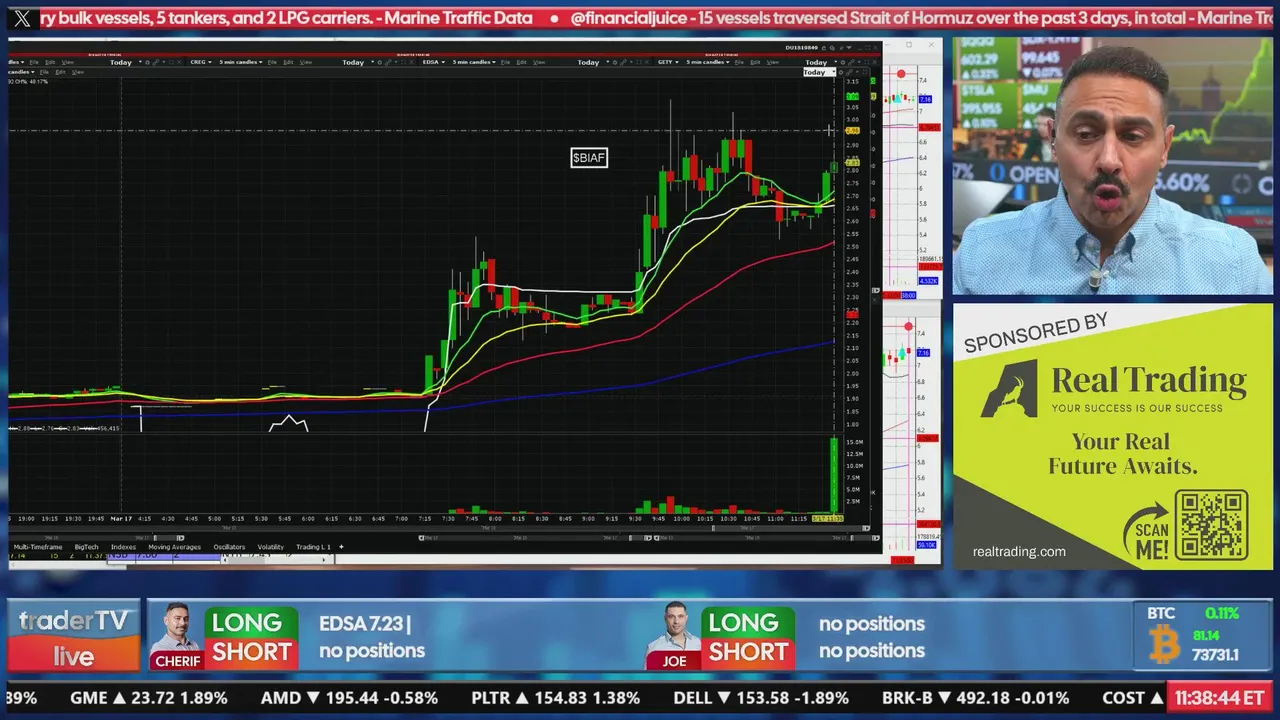Expand EDSA chart's 5 min candles dropdown

tap(474, 62)
